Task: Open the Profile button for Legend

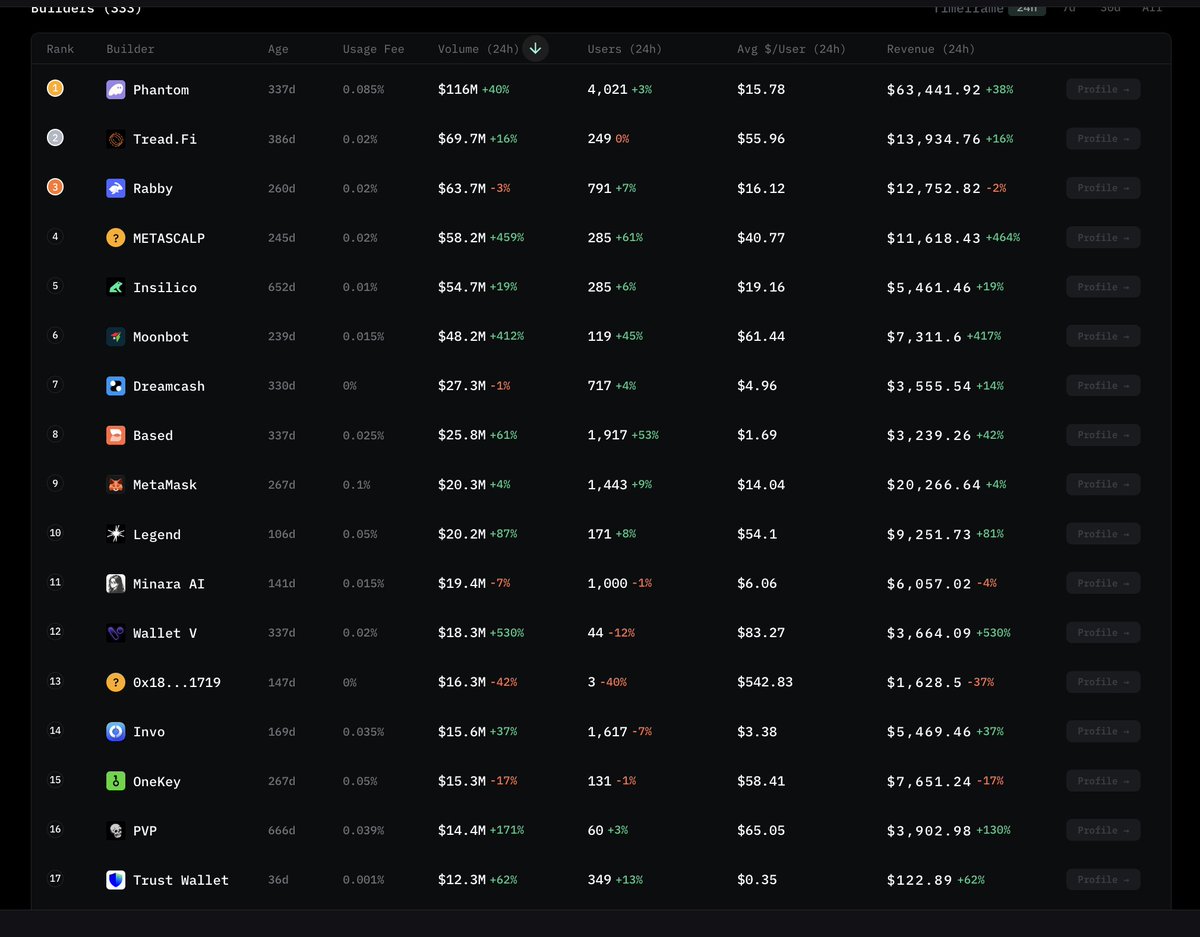Action: click(x=1103, y=534)
